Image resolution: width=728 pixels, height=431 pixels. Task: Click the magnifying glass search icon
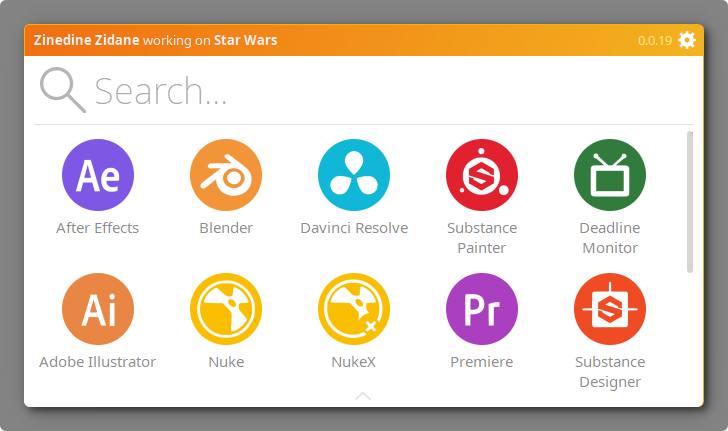coord(62,90)
